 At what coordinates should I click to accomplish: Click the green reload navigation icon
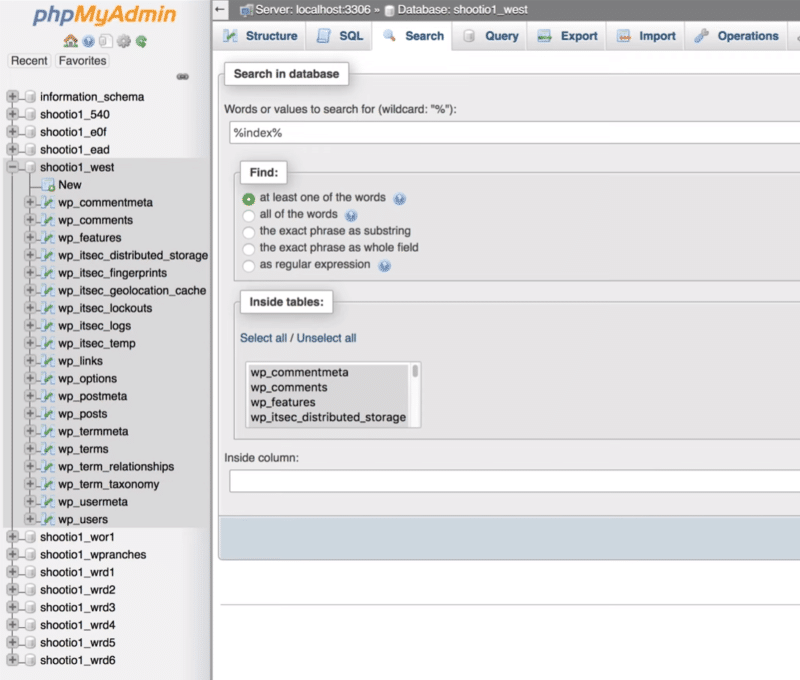141,41
